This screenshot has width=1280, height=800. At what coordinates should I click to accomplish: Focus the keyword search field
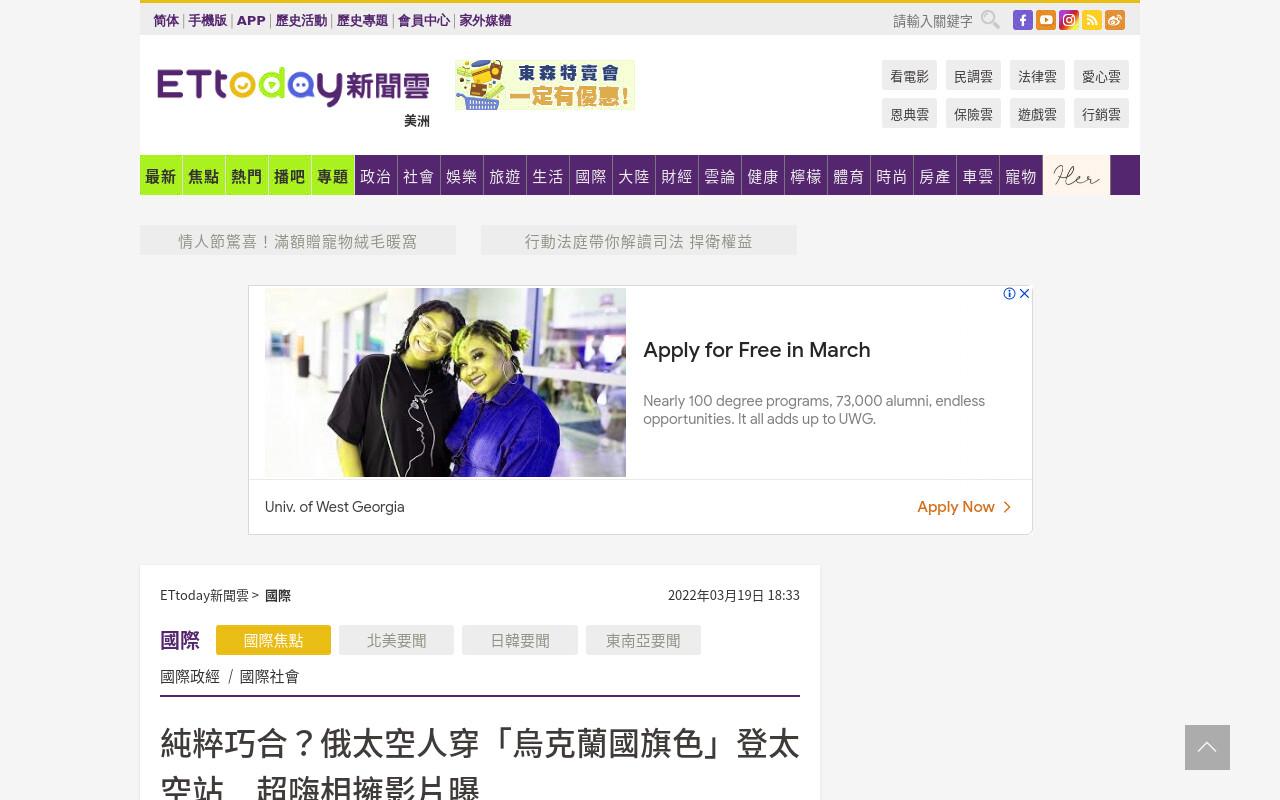(932, 21)
